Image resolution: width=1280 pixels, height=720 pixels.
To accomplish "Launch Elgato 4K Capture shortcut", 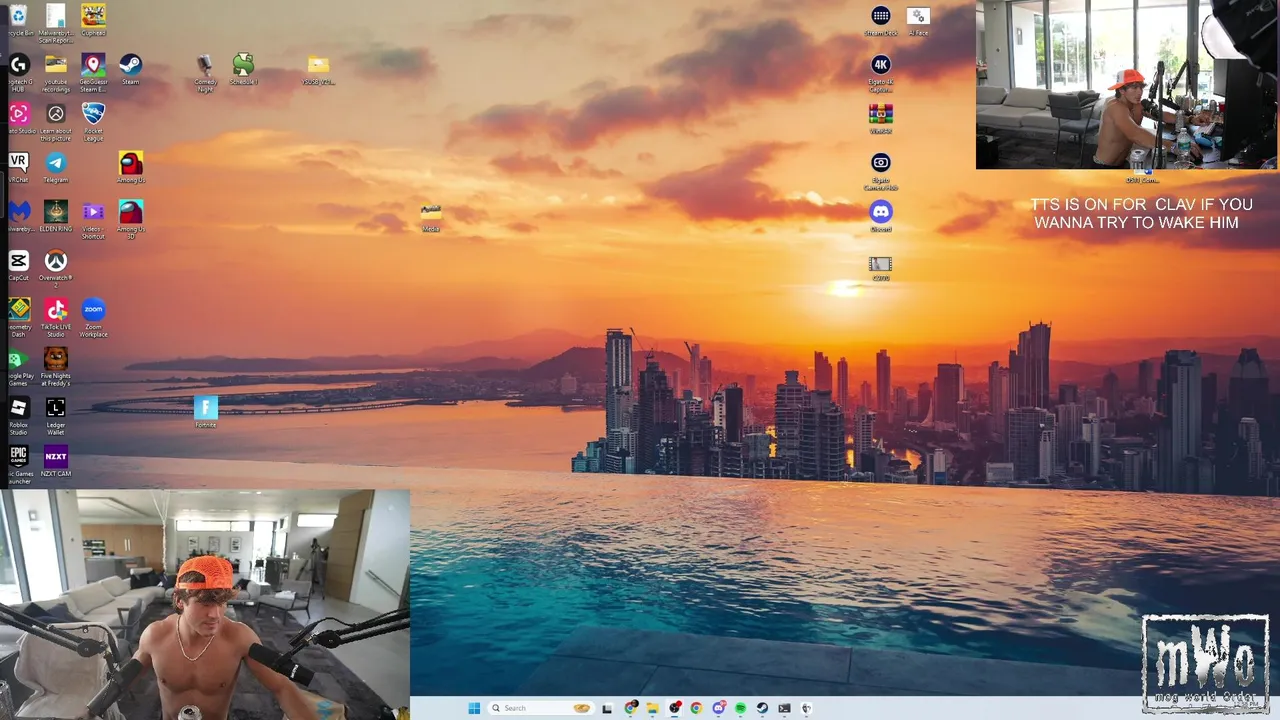I will (x=880, y=73).
